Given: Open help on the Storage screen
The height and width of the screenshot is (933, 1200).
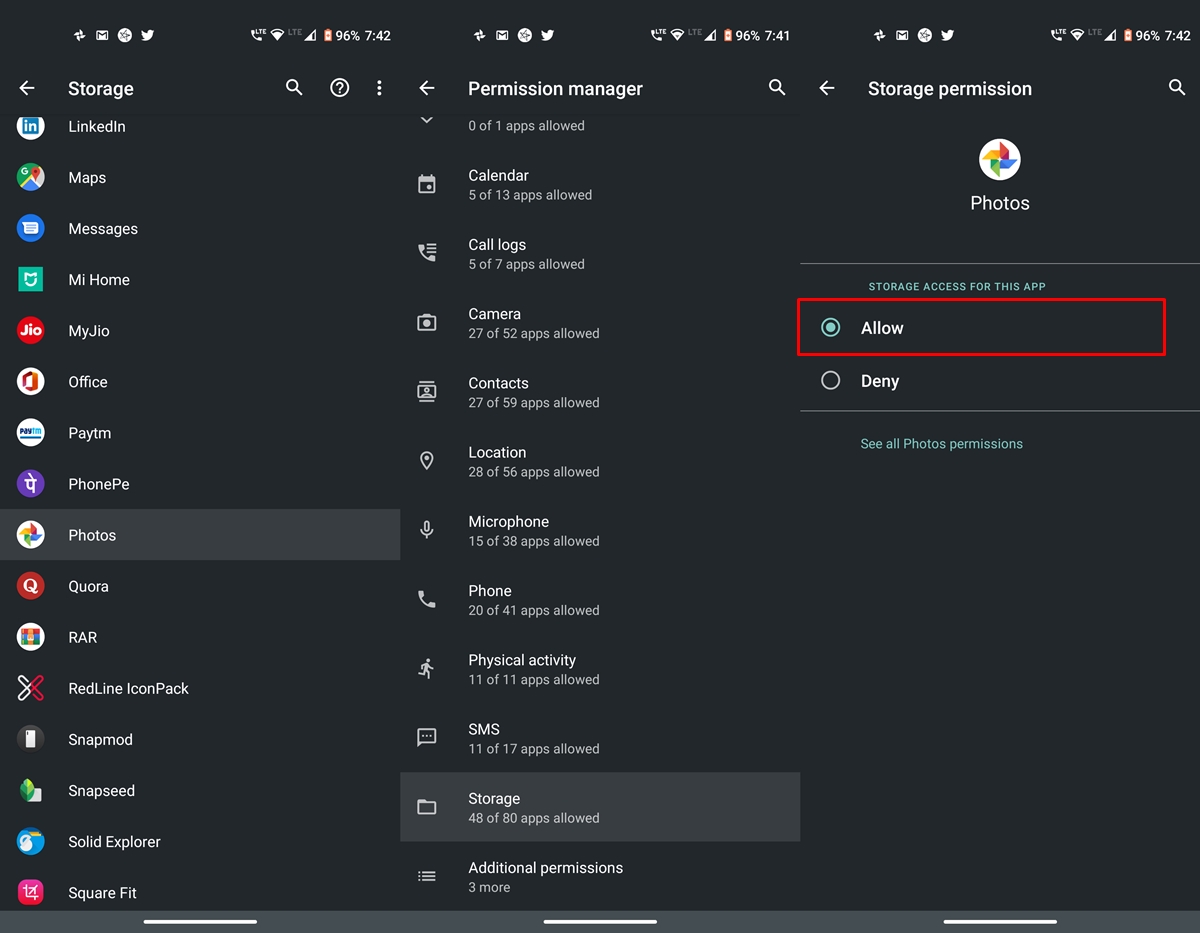Looking at the screenshot, I should point(340,88).
